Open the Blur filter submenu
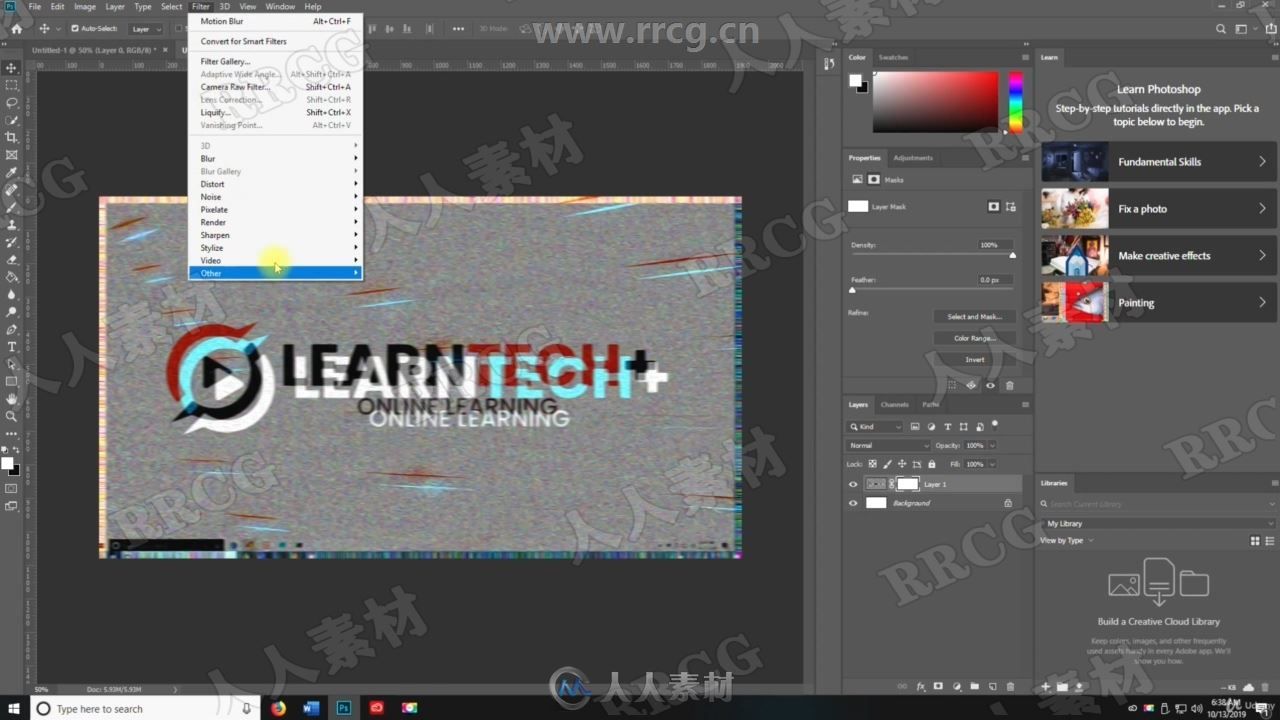1280x720 pixels. click(x=275, y=159)
